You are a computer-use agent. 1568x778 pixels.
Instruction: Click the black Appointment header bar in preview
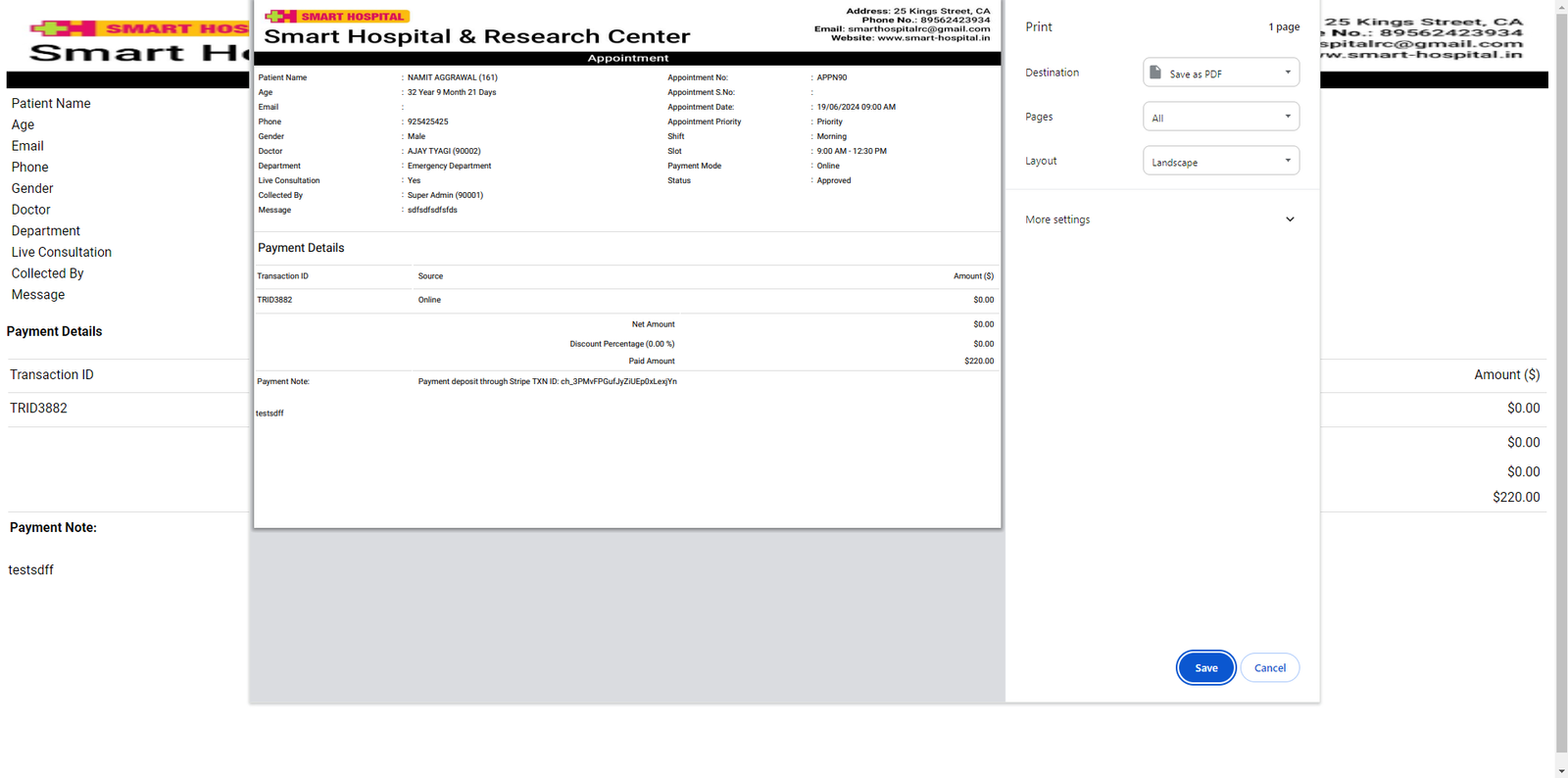pos(627,59)
